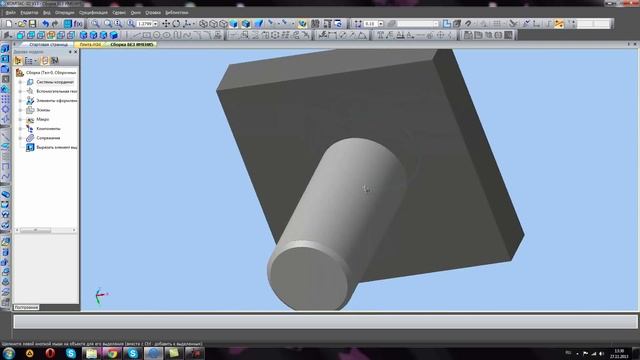Click the orange highlighted snapping icon in toolbar
This screenshot has height=360, width=640.
tap(559, 24)
